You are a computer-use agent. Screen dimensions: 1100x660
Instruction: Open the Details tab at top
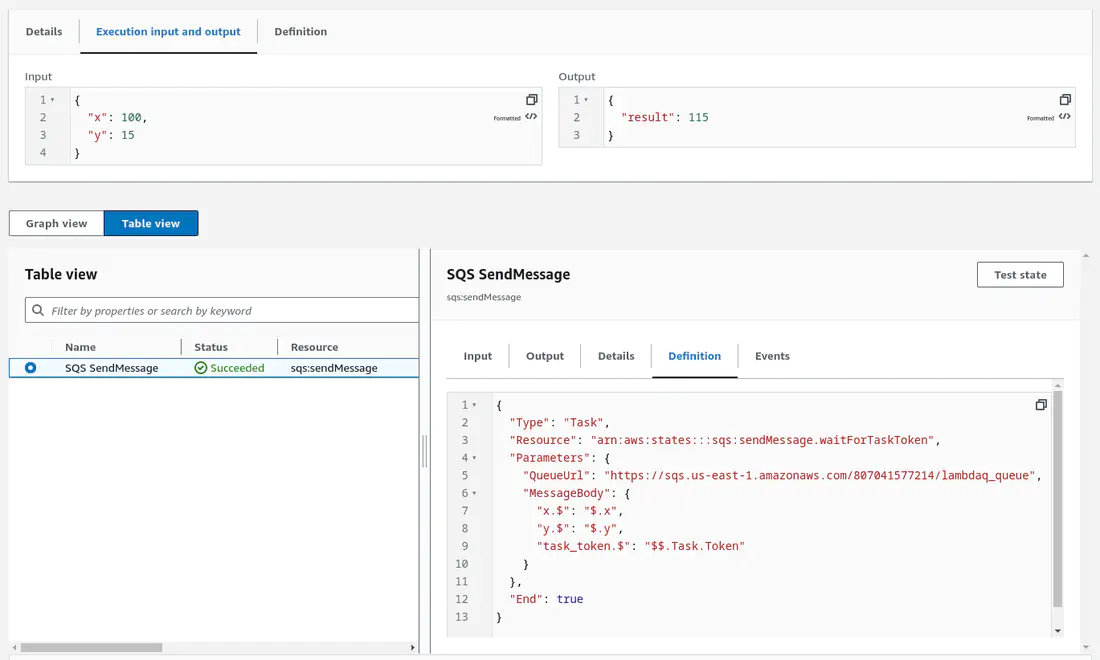tap(44, 32)
